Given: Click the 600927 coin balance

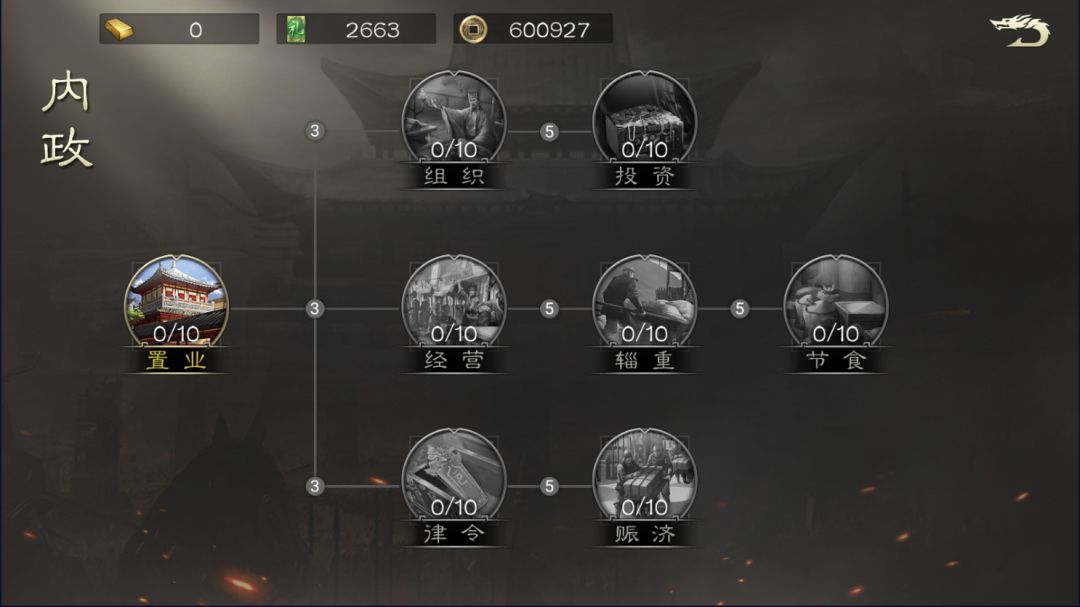Looking at the screenshot, I should (549, 30).
